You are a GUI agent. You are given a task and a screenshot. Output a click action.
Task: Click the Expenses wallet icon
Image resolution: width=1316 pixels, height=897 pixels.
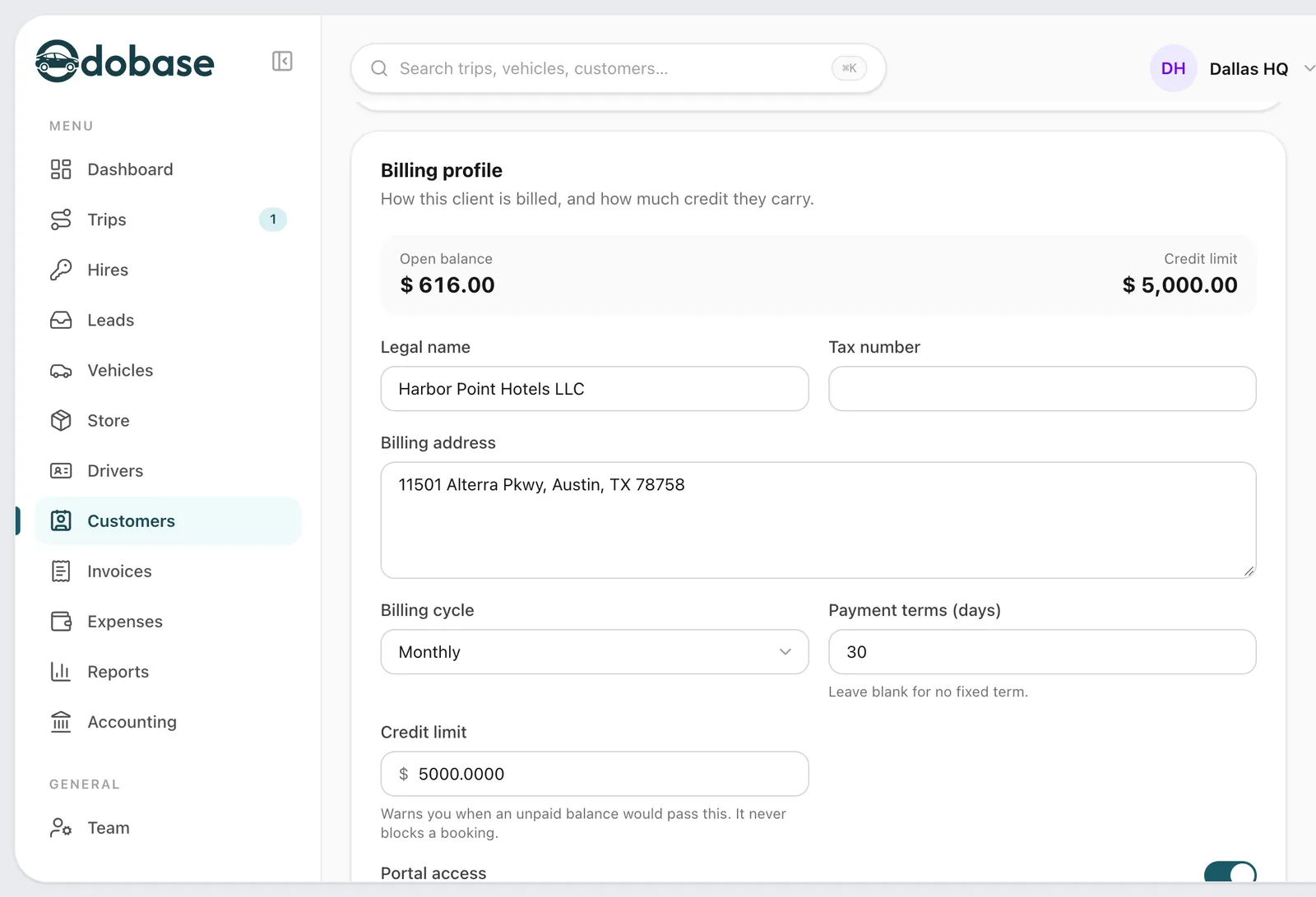click(61, 622)
